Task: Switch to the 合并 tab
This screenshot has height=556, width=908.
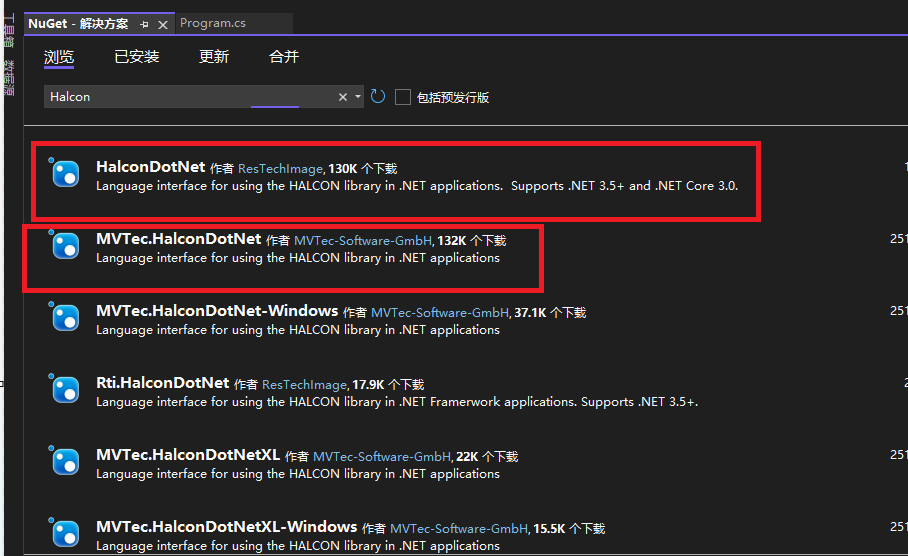Action: coord(284,57)
